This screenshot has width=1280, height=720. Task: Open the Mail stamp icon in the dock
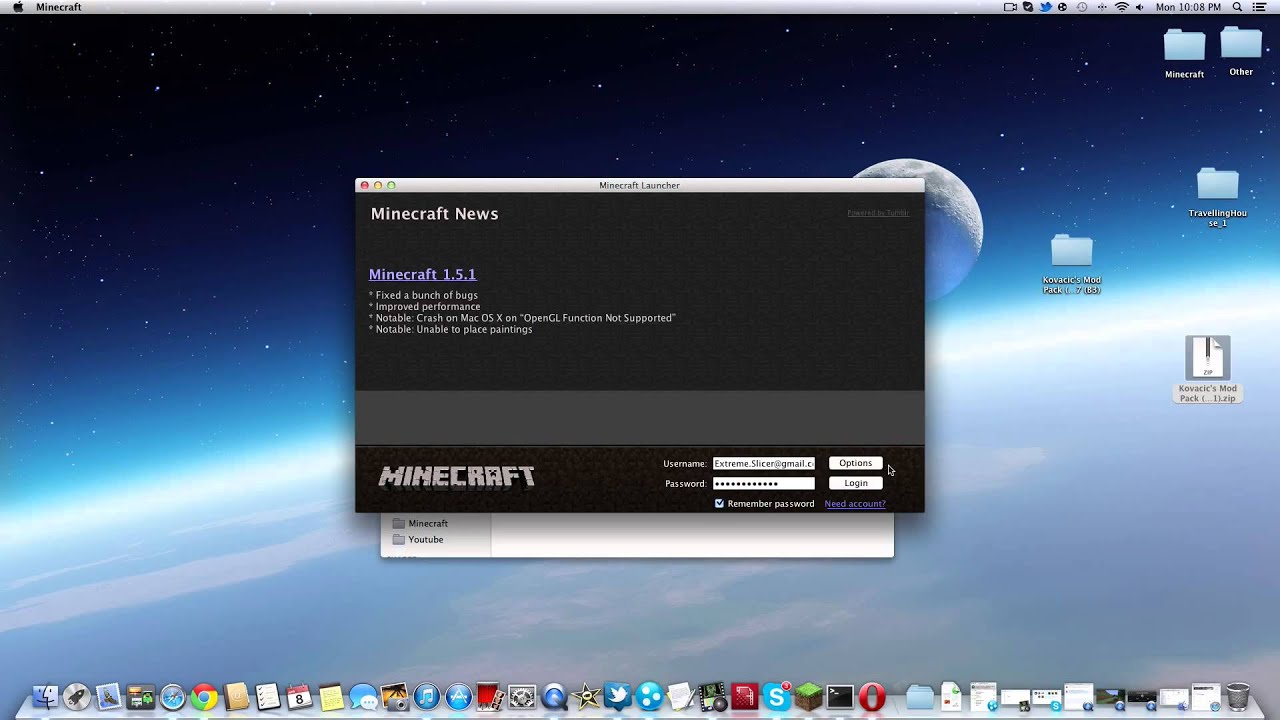108,697
